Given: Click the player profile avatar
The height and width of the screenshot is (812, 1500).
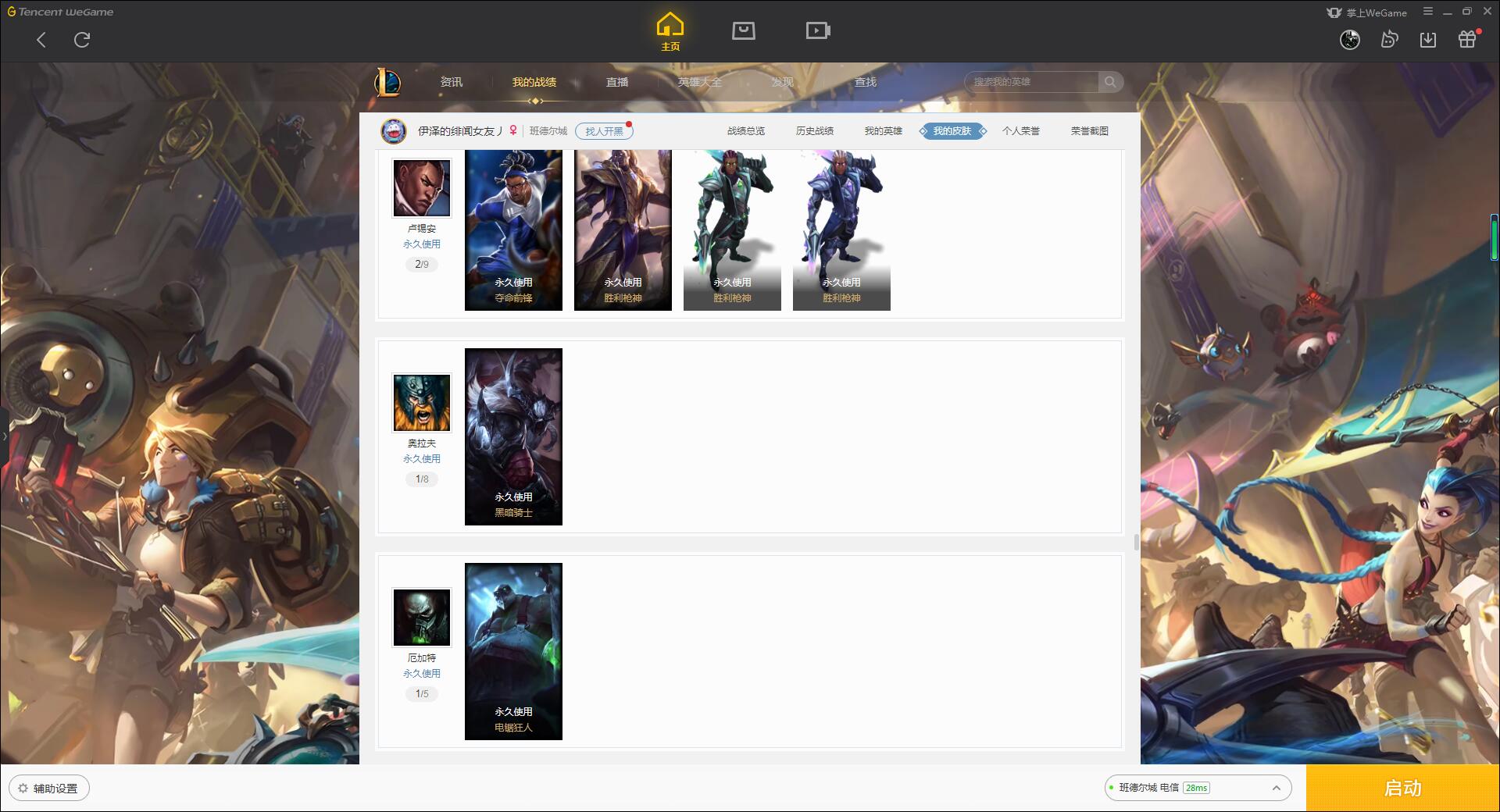Looking at the screenshot, I should 394,131.
